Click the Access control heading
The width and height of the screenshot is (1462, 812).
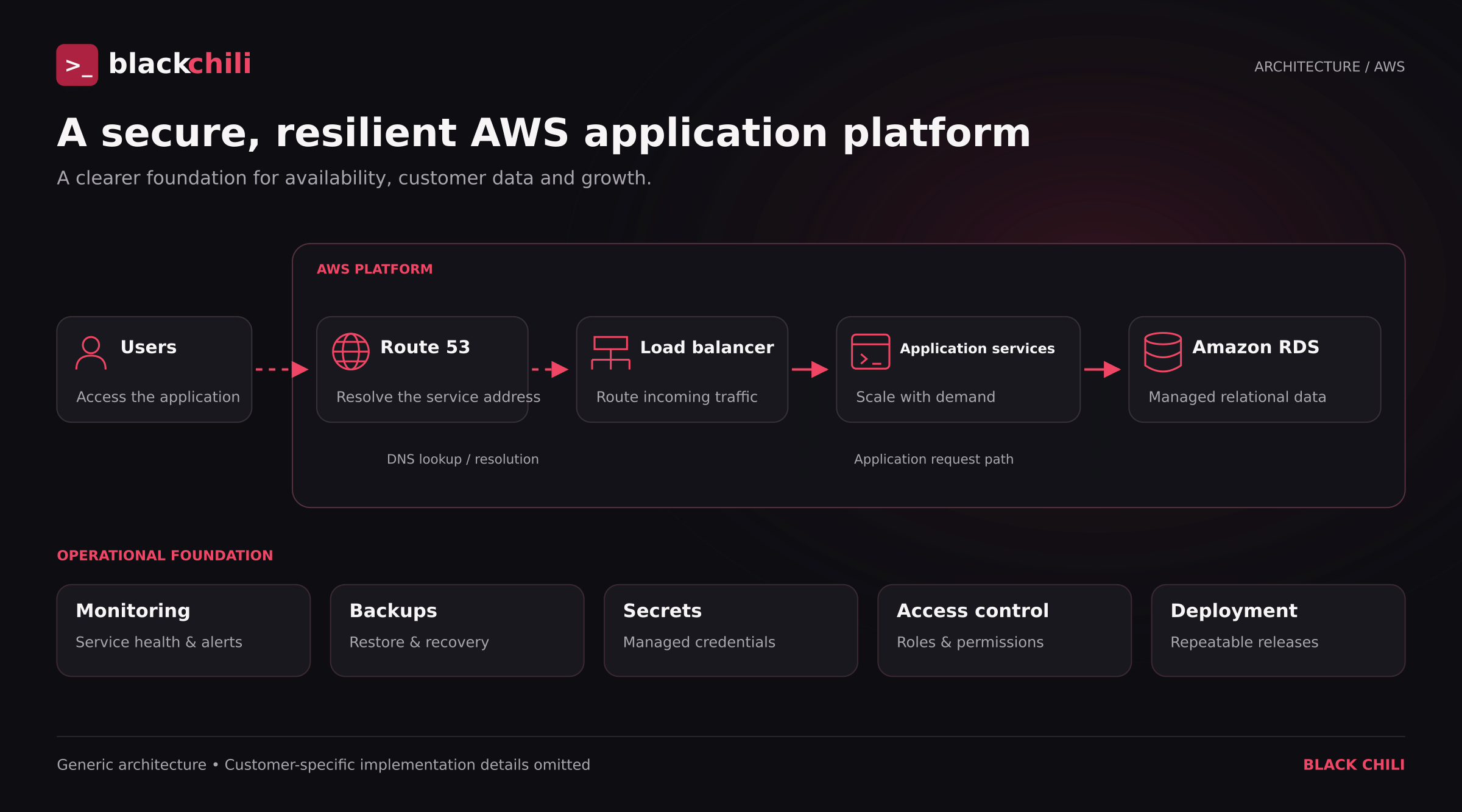pos(973,610)
